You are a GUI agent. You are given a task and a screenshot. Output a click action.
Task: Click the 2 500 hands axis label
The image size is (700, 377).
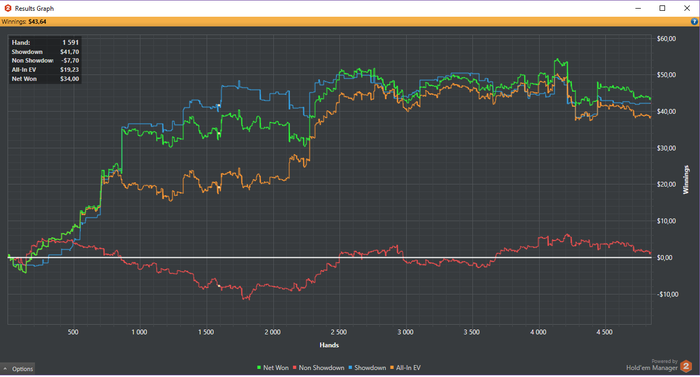click(x=339, y=332)
